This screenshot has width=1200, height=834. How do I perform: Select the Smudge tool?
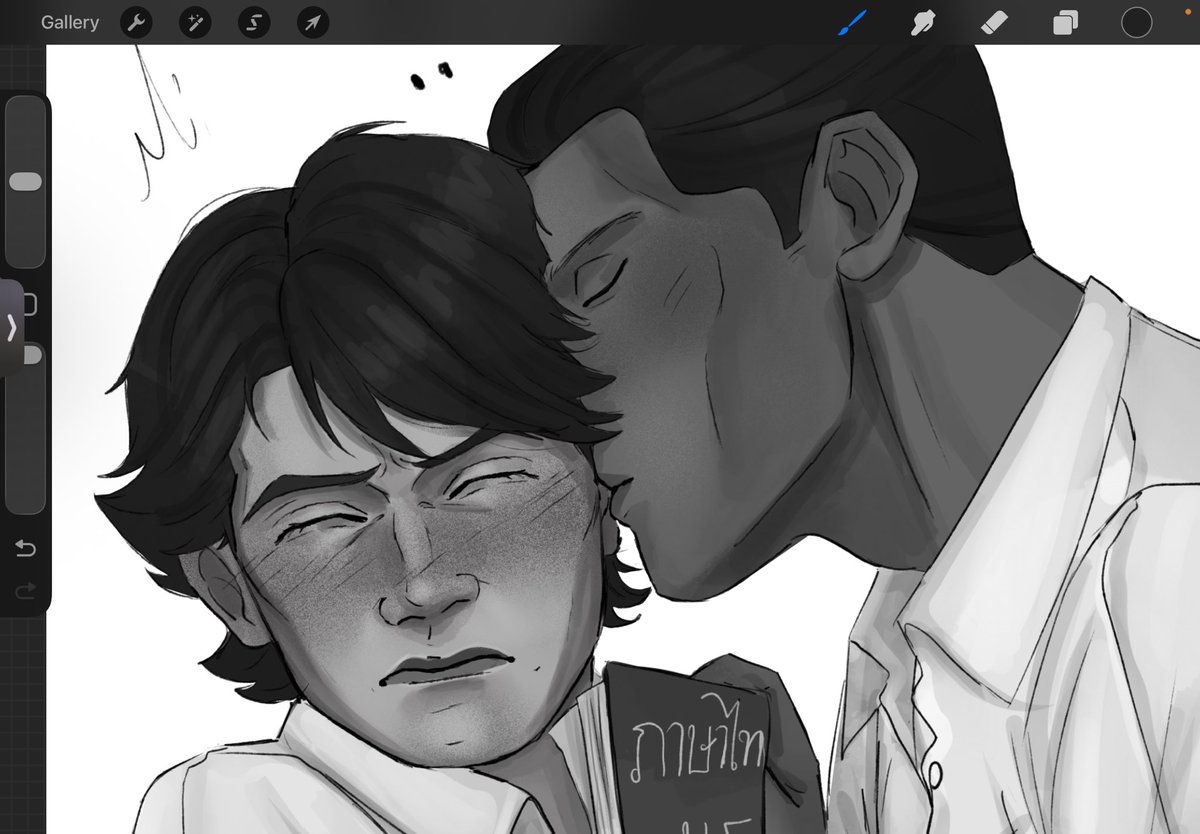click(924, 22)
